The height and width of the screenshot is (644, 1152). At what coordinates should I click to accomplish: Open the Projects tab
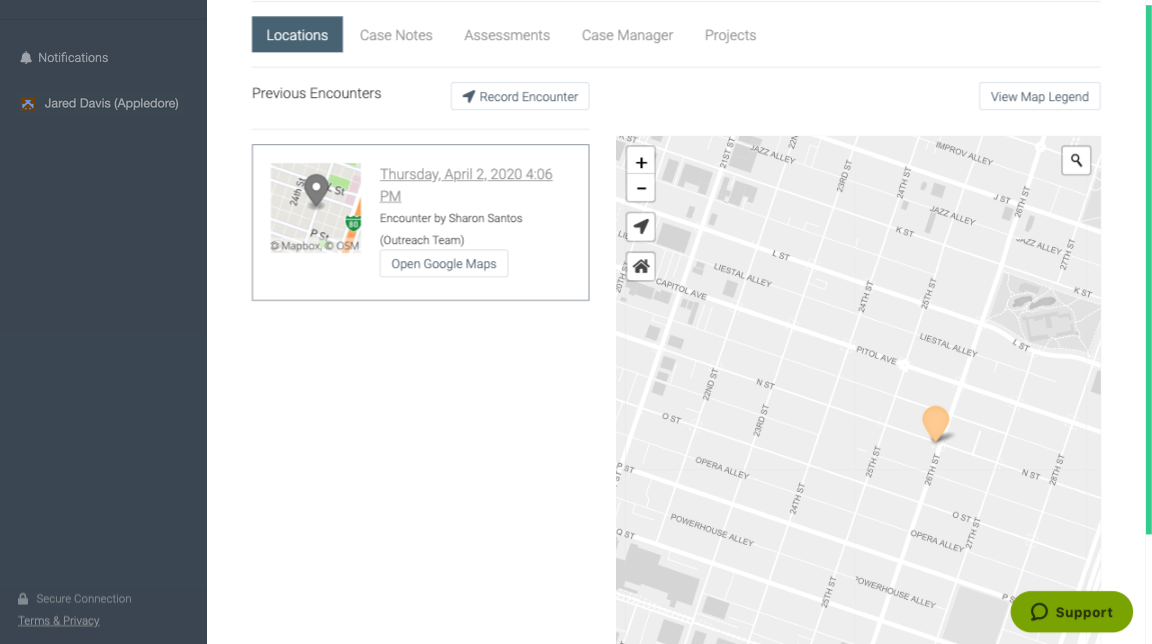(730, 35)
